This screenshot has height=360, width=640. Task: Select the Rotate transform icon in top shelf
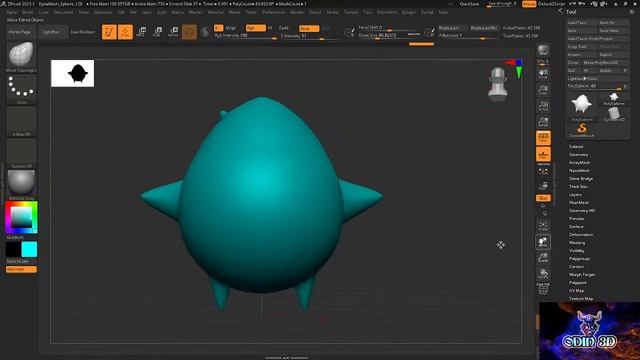[173, 32]
